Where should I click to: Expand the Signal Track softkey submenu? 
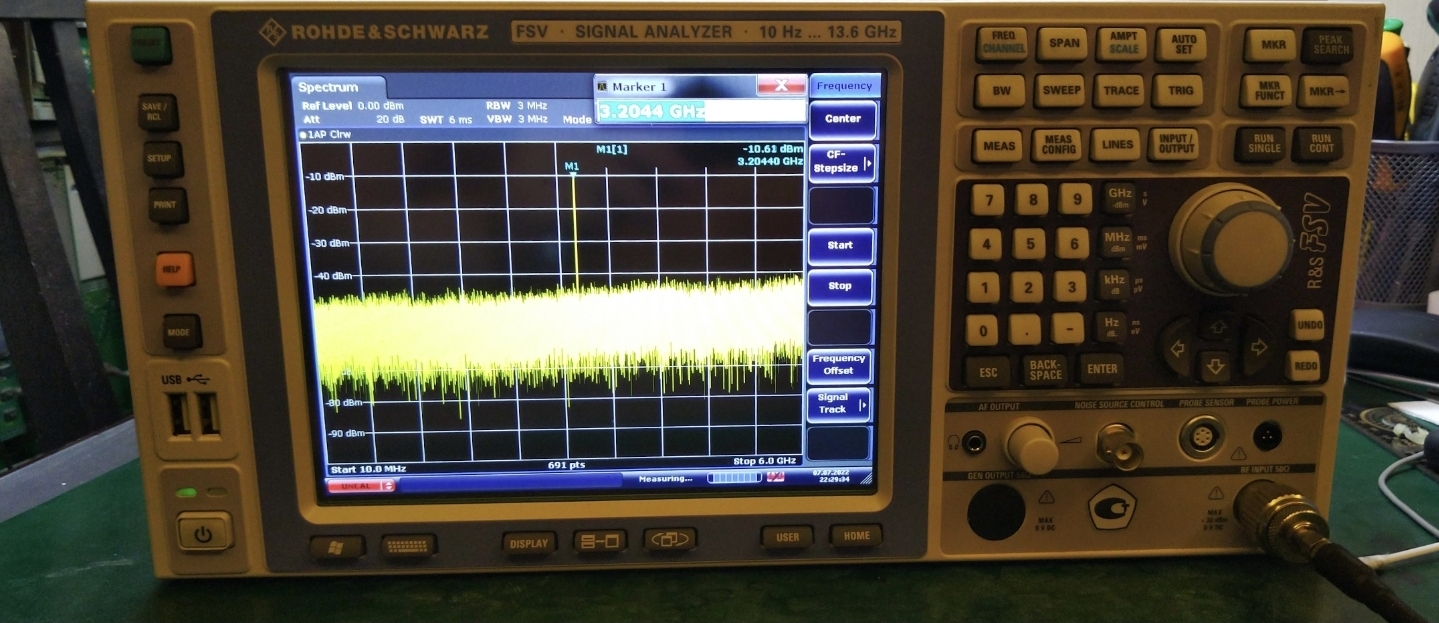(838, 404)
